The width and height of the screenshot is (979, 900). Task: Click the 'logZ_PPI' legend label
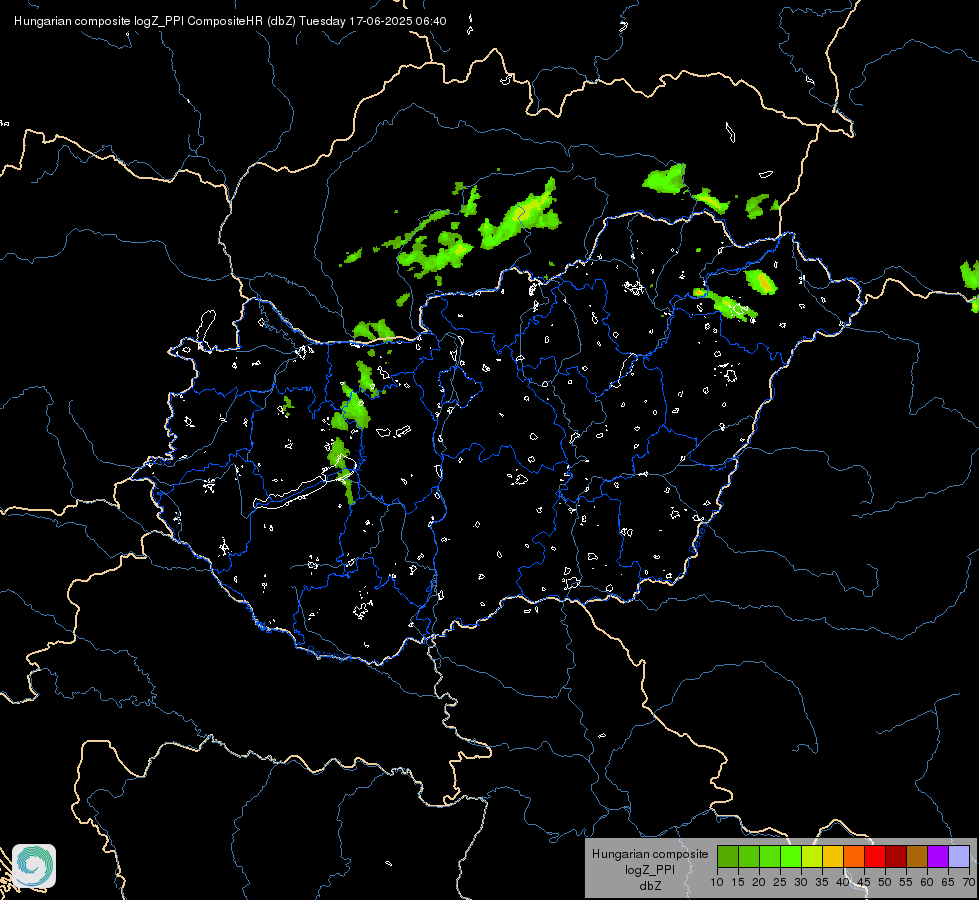pos(650,870)
